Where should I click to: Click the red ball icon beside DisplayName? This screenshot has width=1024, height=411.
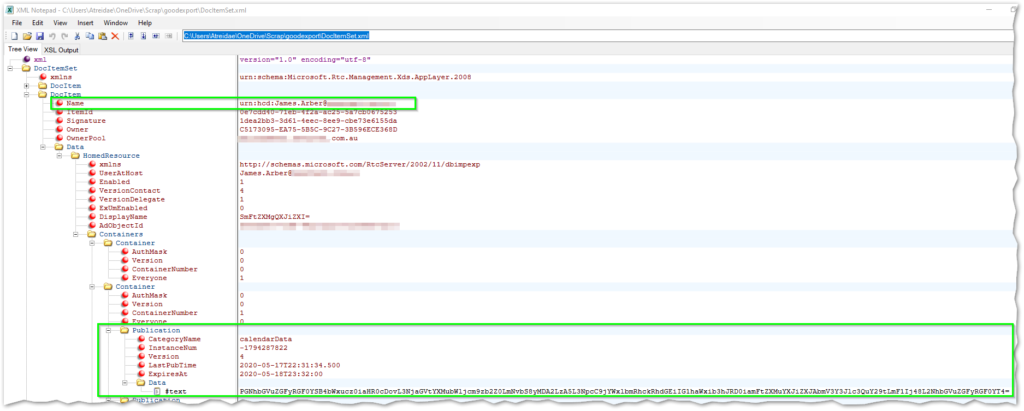[92, 216]
